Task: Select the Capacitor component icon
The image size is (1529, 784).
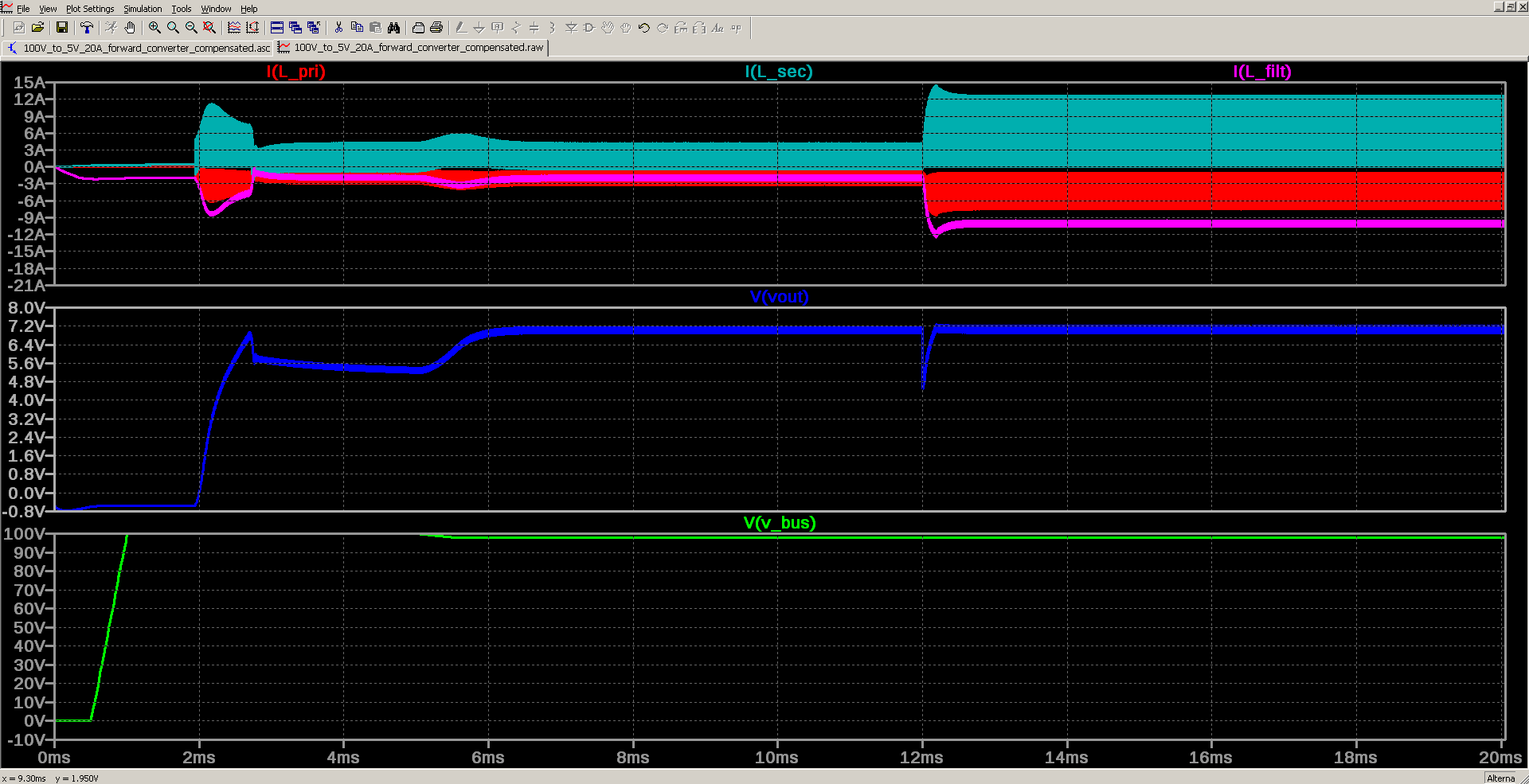Action: tap(534, 28)
